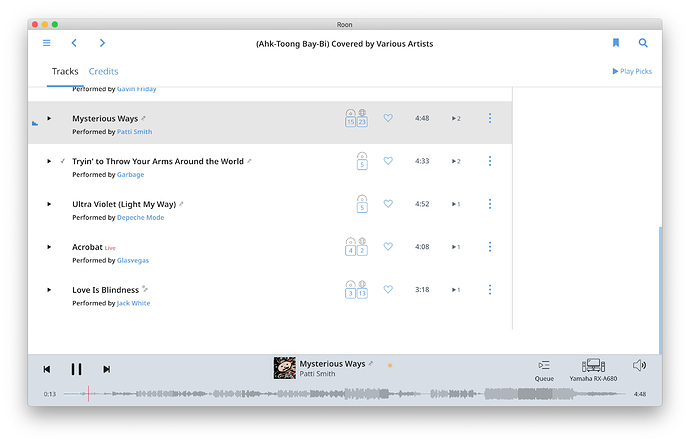This screenshot has height=443, width=690.
Task: Skip to the next track
Action: 106,369
